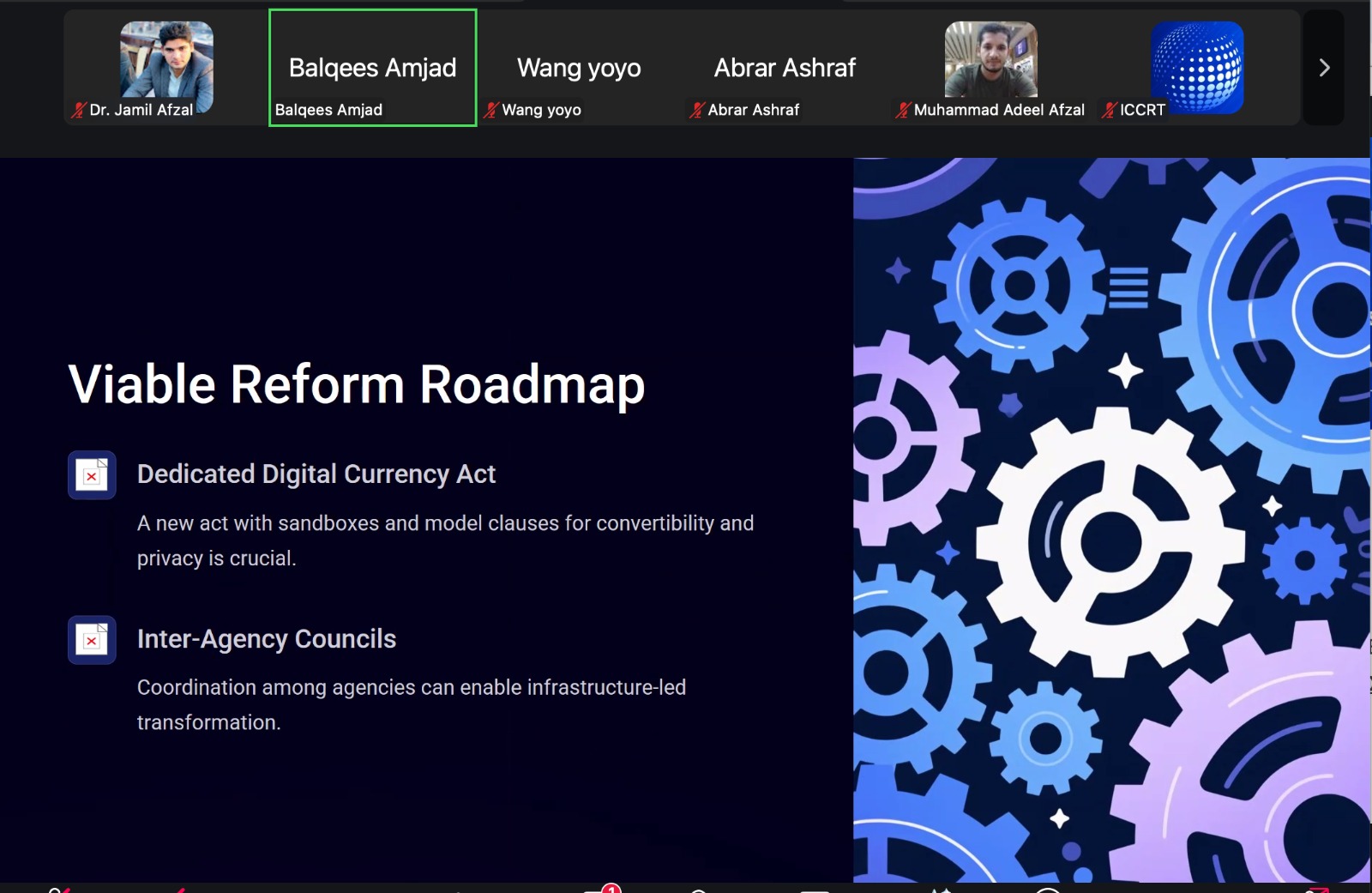
Task: Click the Inter-Agency Councils heading
Action: (267, 639)
